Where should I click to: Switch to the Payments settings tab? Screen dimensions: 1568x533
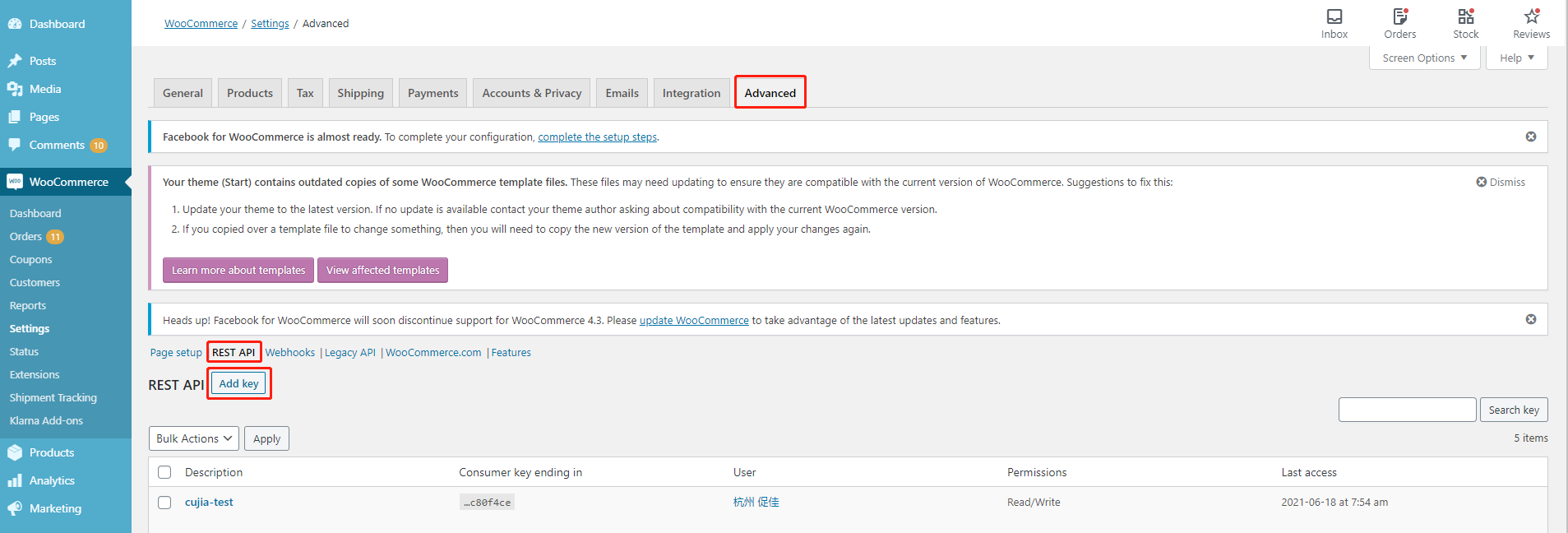432,93
